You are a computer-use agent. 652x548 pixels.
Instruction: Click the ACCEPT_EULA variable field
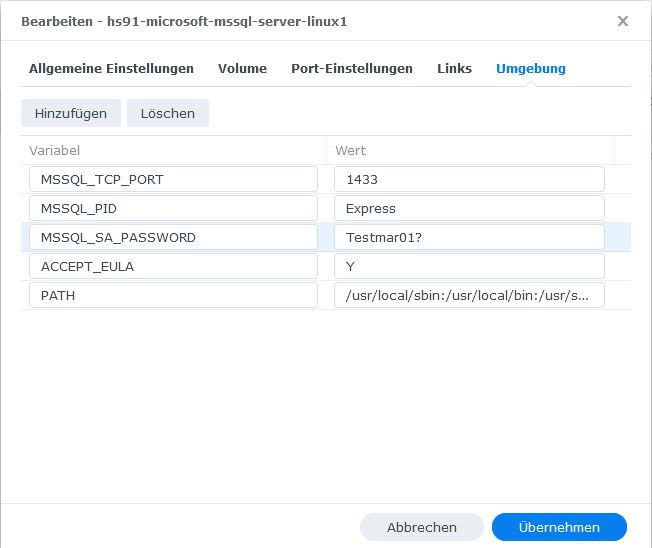tap(173, 267)
